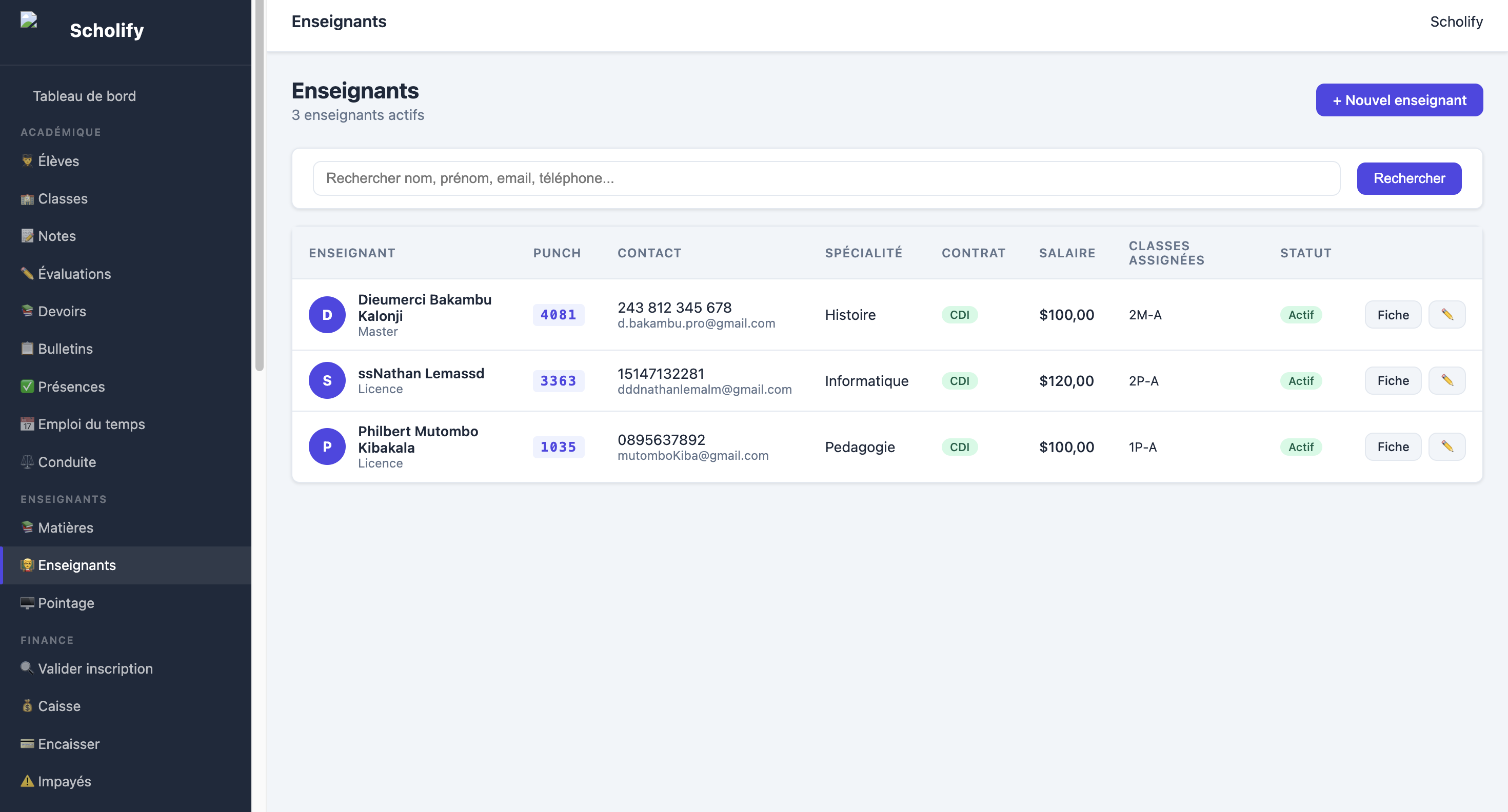Edit Dieumerci Bakambu Kalonji via pencil icon
Image resolution: width=1508 pixels, height=812 pixels.
[1446, 315]
